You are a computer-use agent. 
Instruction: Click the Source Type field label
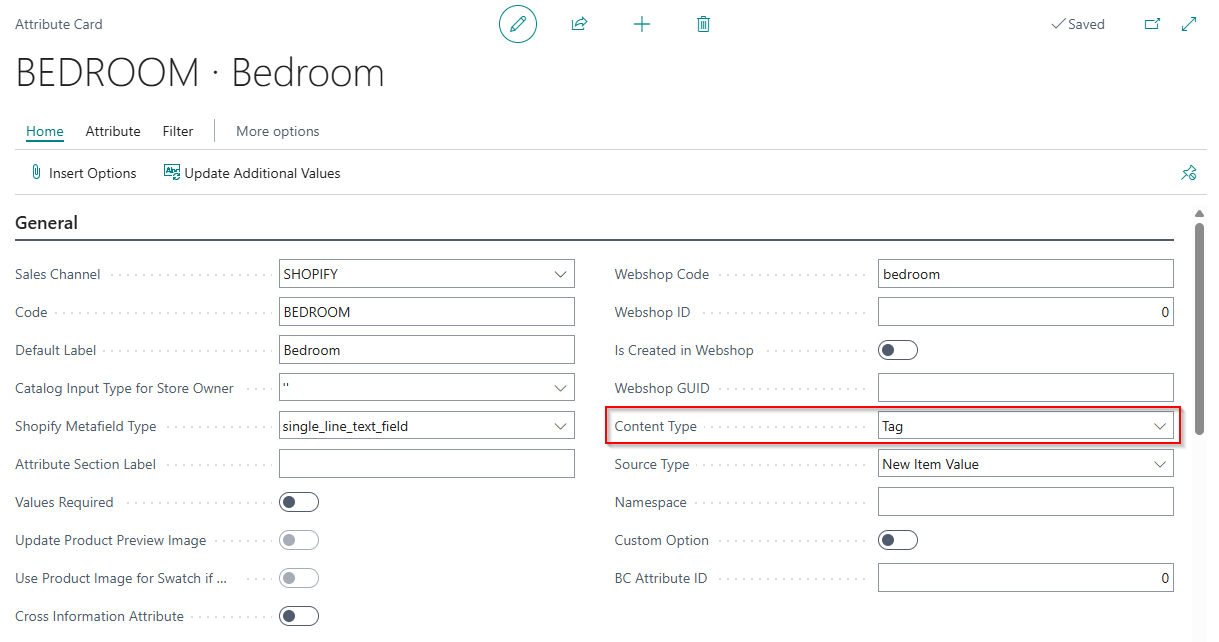coord(652,464)
